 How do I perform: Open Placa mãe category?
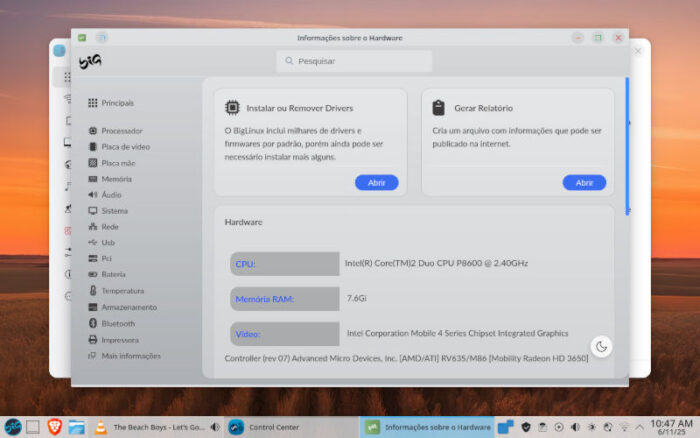coord(112,163)
